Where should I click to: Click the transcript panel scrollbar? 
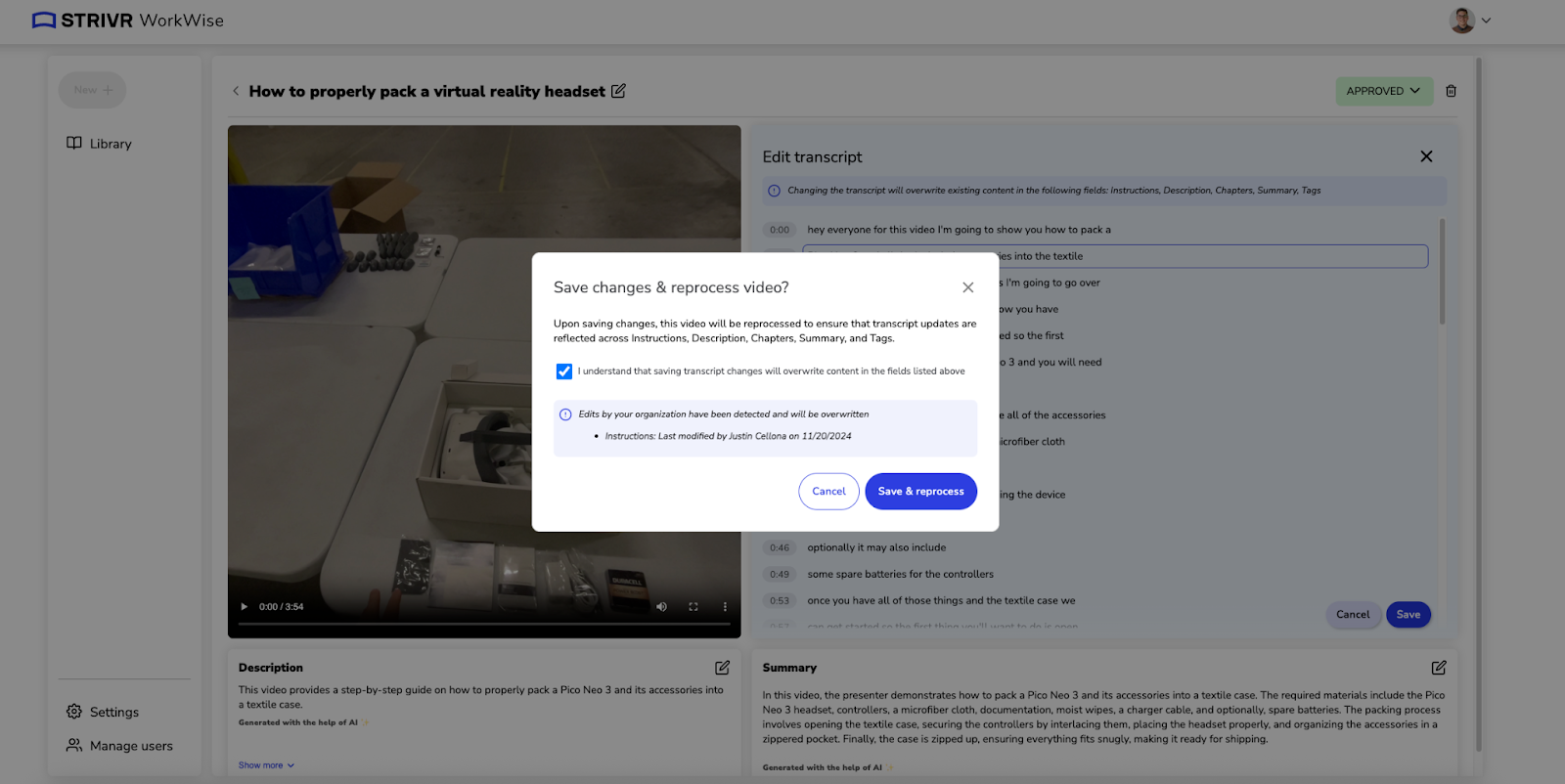1442,272
